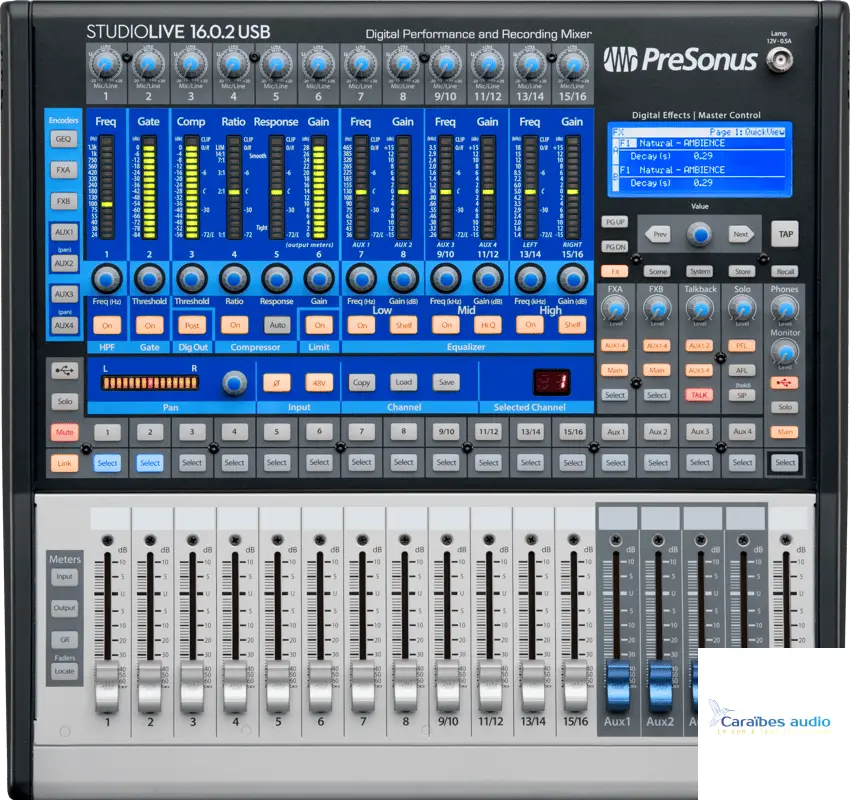
Task: Click the channel 7 Select button
Action: (x=361, y=463)
